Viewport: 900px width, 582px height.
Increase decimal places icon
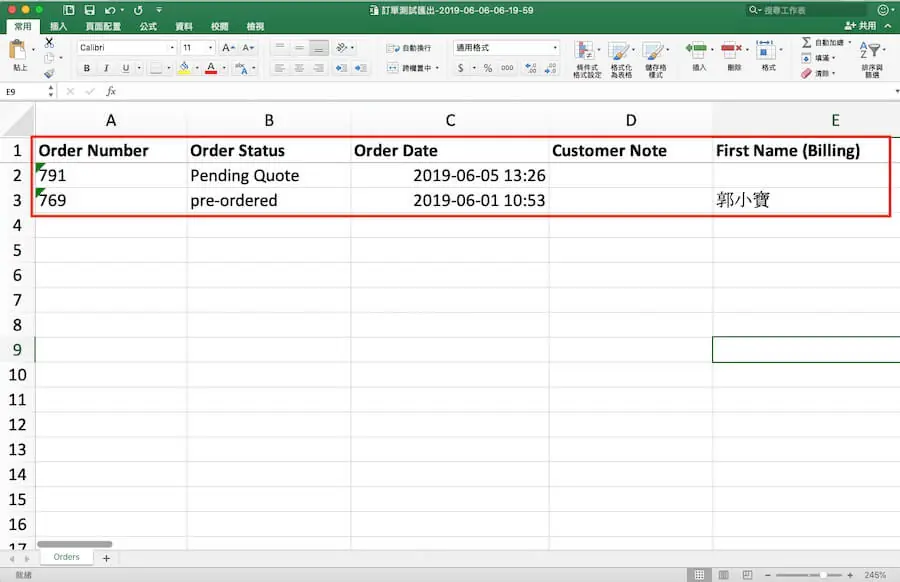click(531, 68)
